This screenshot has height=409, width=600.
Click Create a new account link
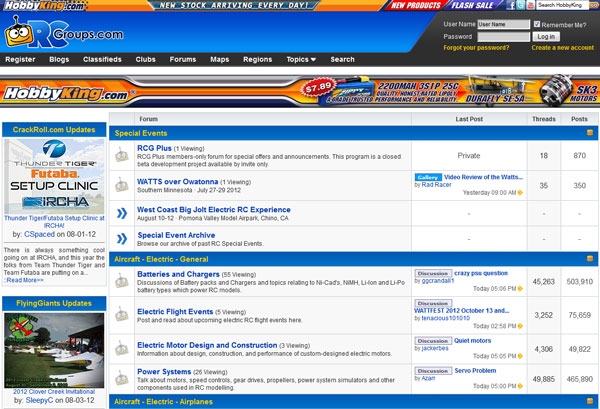click(562, 48)
